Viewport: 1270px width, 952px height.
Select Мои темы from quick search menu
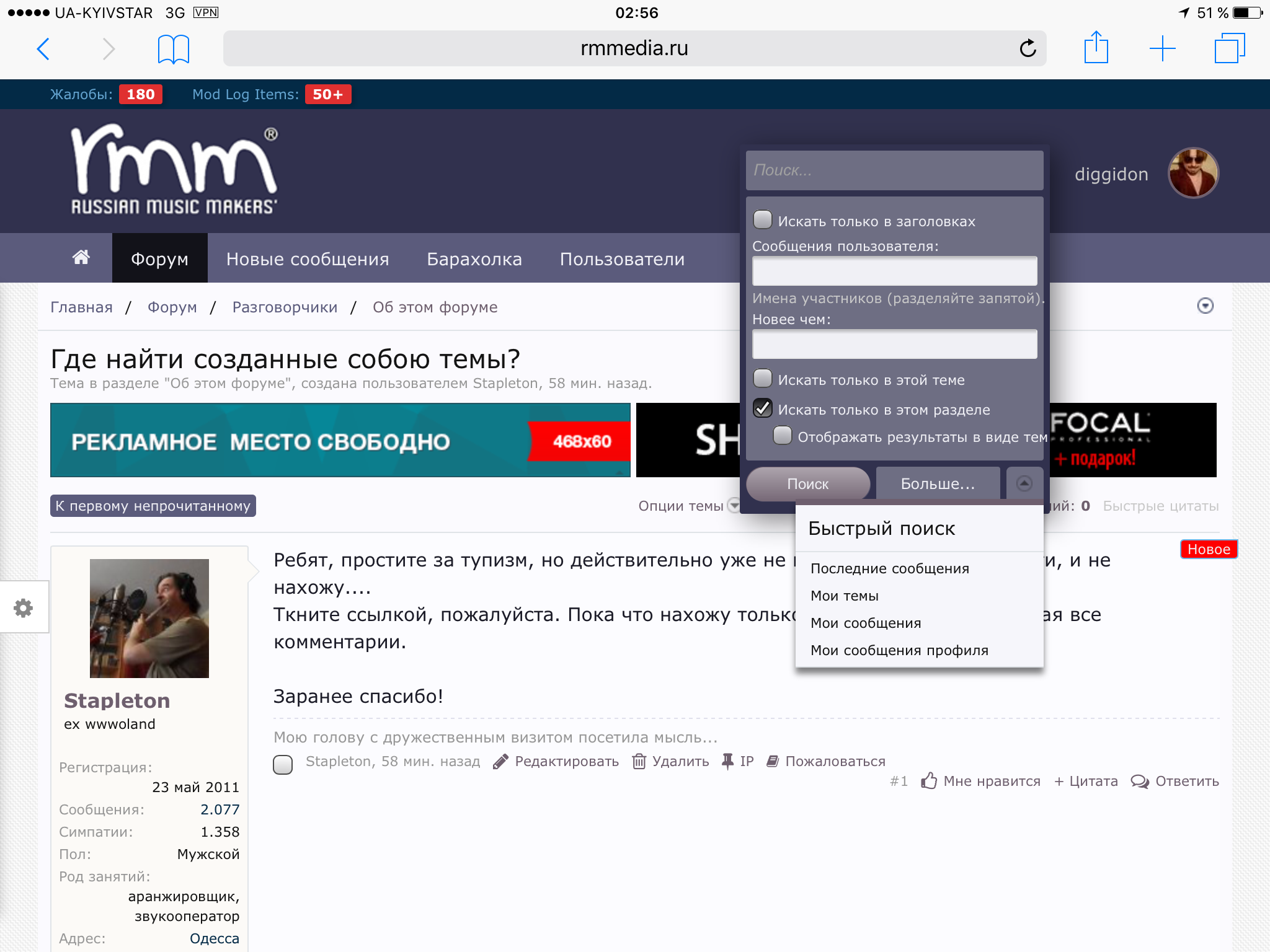click(844, 596)
